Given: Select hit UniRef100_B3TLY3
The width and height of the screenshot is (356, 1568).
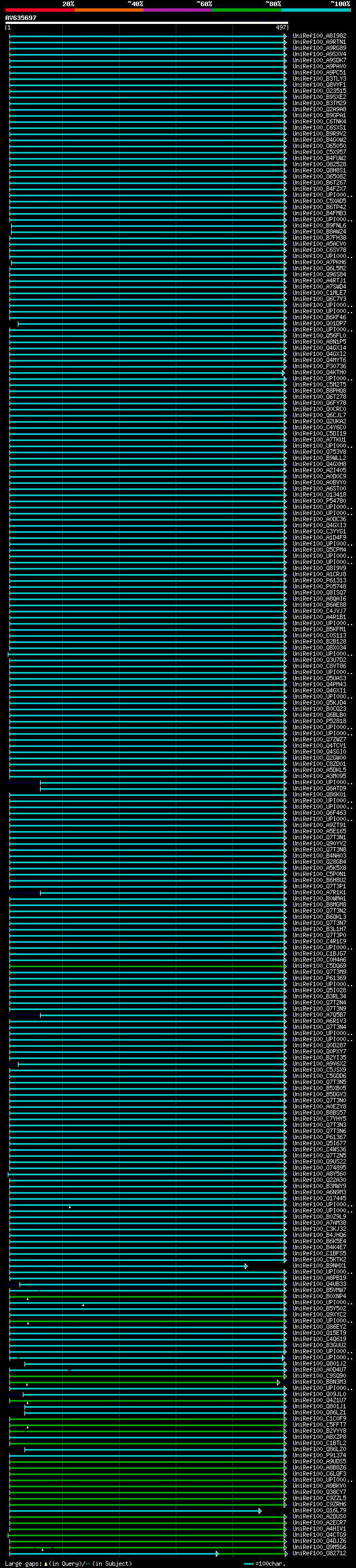Looking at the screenshot, I should click(319, 78).
